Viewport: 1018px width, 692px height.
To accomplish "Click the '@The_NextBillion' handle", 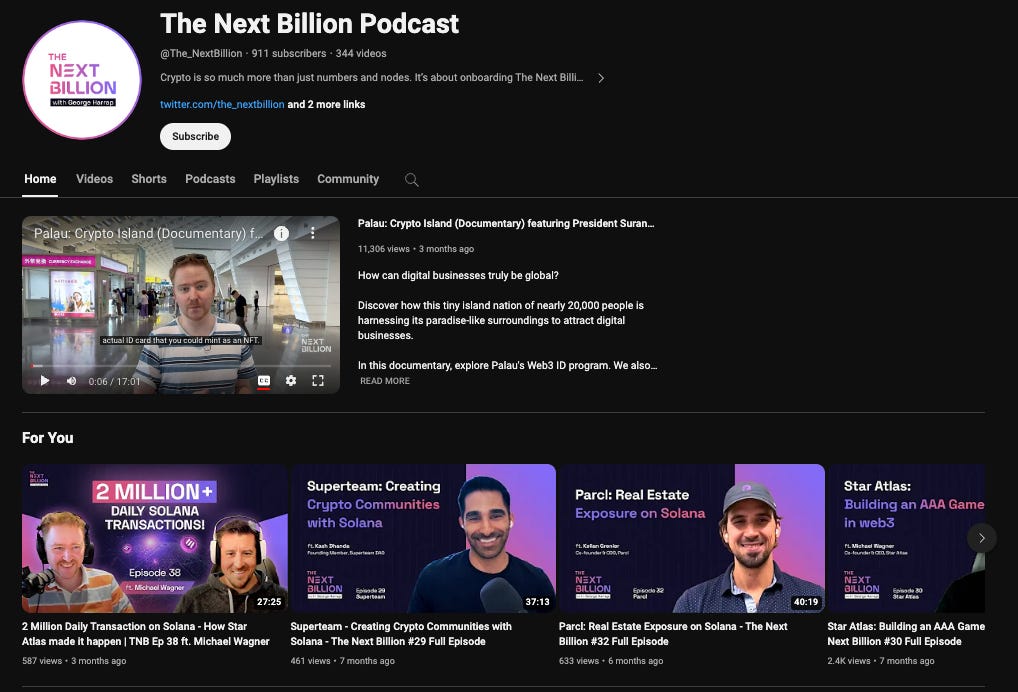I will point(201,54).
